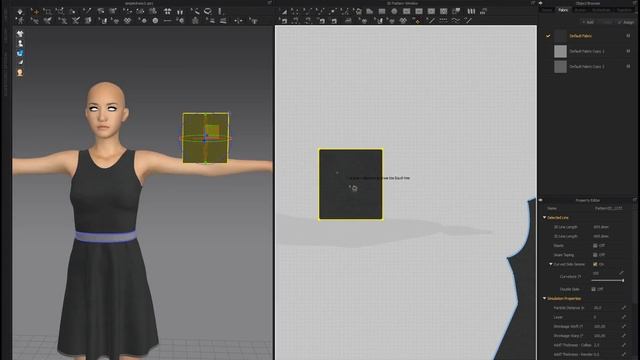Open the avatar display icon in viewport
Viewport: 640px width, 360px height.
tap(20, 43)
